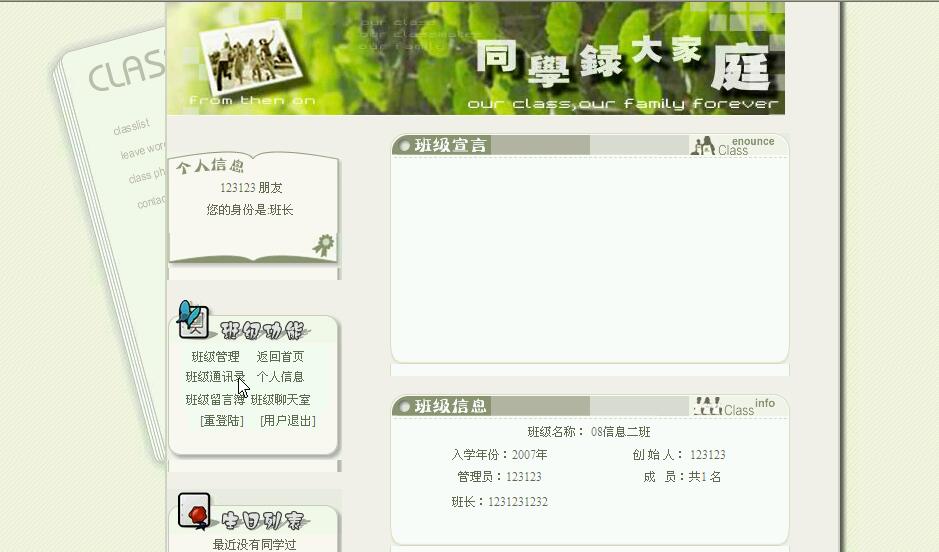
Task: Click the [重登陆] re-login link
Action: click(222, 421)
